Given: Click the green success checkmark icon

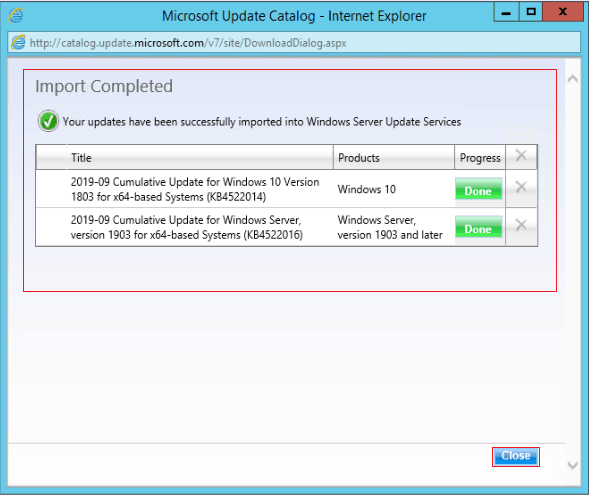Looking at the screenshot, I should (x=48, y=121).
